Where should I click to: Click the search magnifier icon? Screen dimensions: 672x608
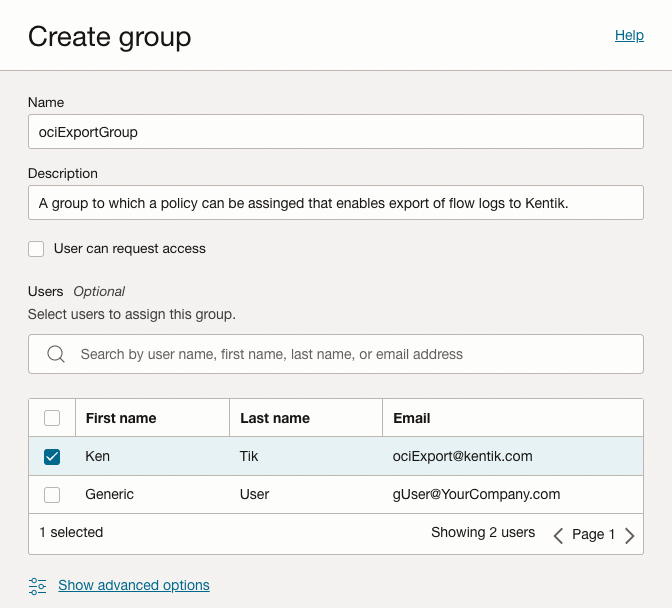pos(56,354)
